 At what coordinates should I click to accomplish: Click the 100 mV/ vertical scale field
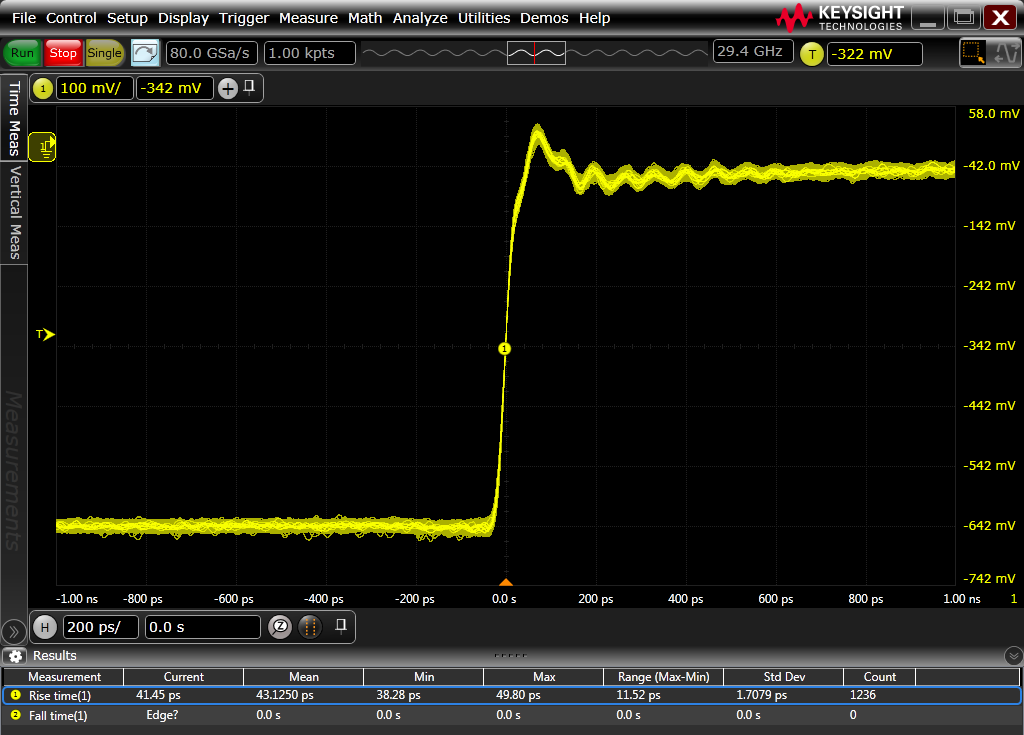click(x=94, y=88)
